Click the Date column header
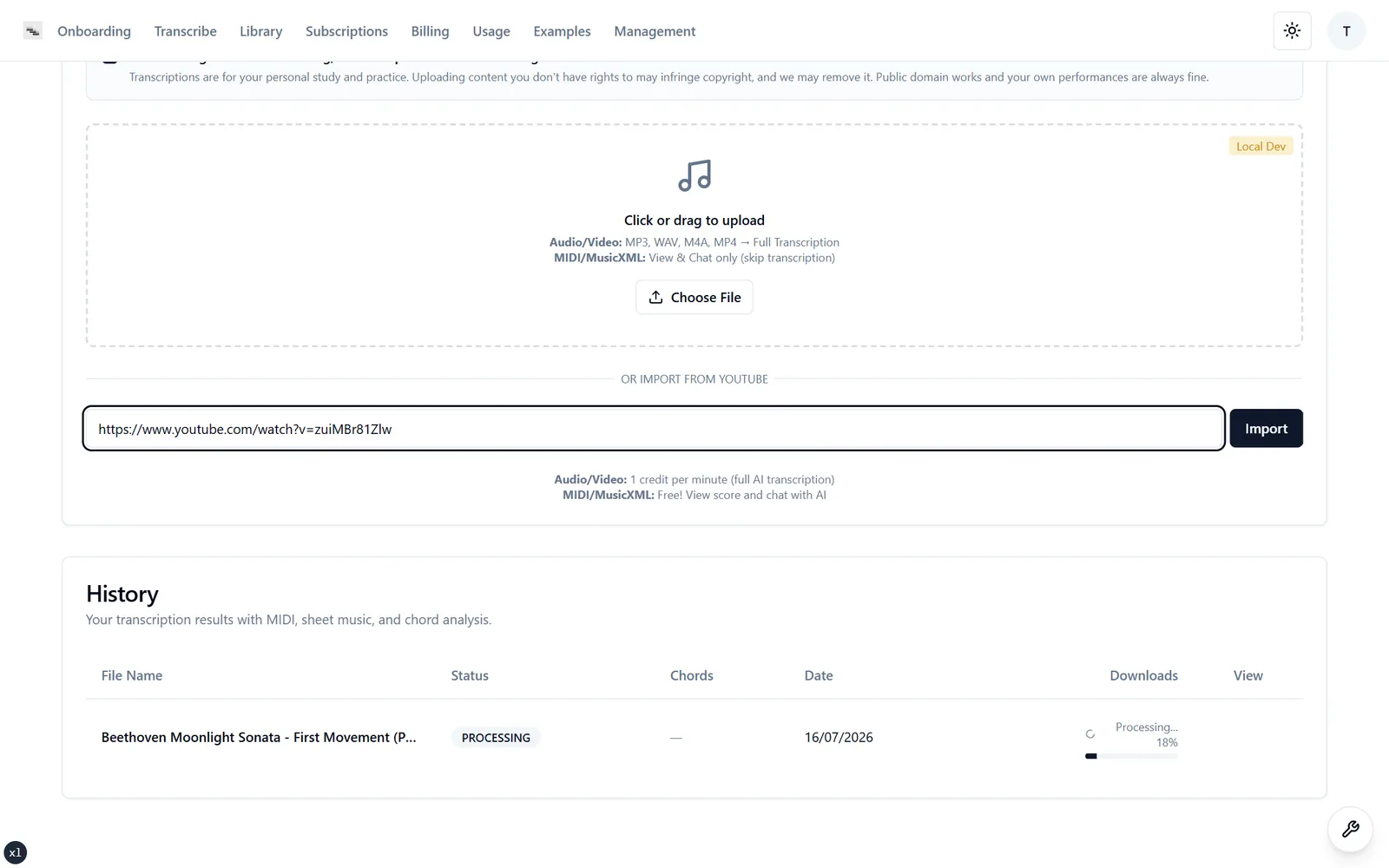The width and height of the screenshot is (1389, 868). [x=819, y=675]
